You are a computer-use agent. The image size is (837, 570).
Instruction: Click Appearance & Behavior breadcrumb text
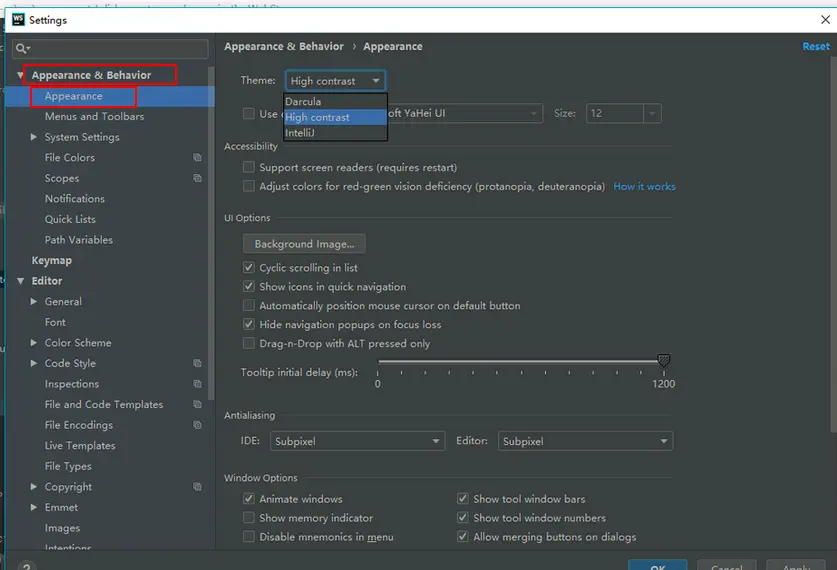tap(284, 46)
